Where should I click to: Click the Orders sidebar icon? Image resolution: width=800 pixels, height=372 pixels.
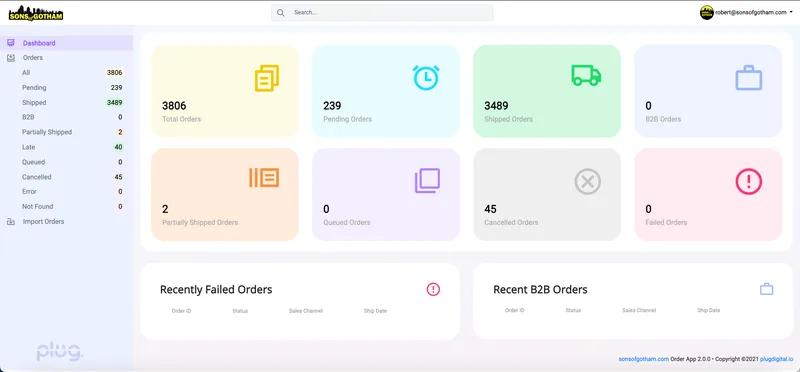click(11, 58)
